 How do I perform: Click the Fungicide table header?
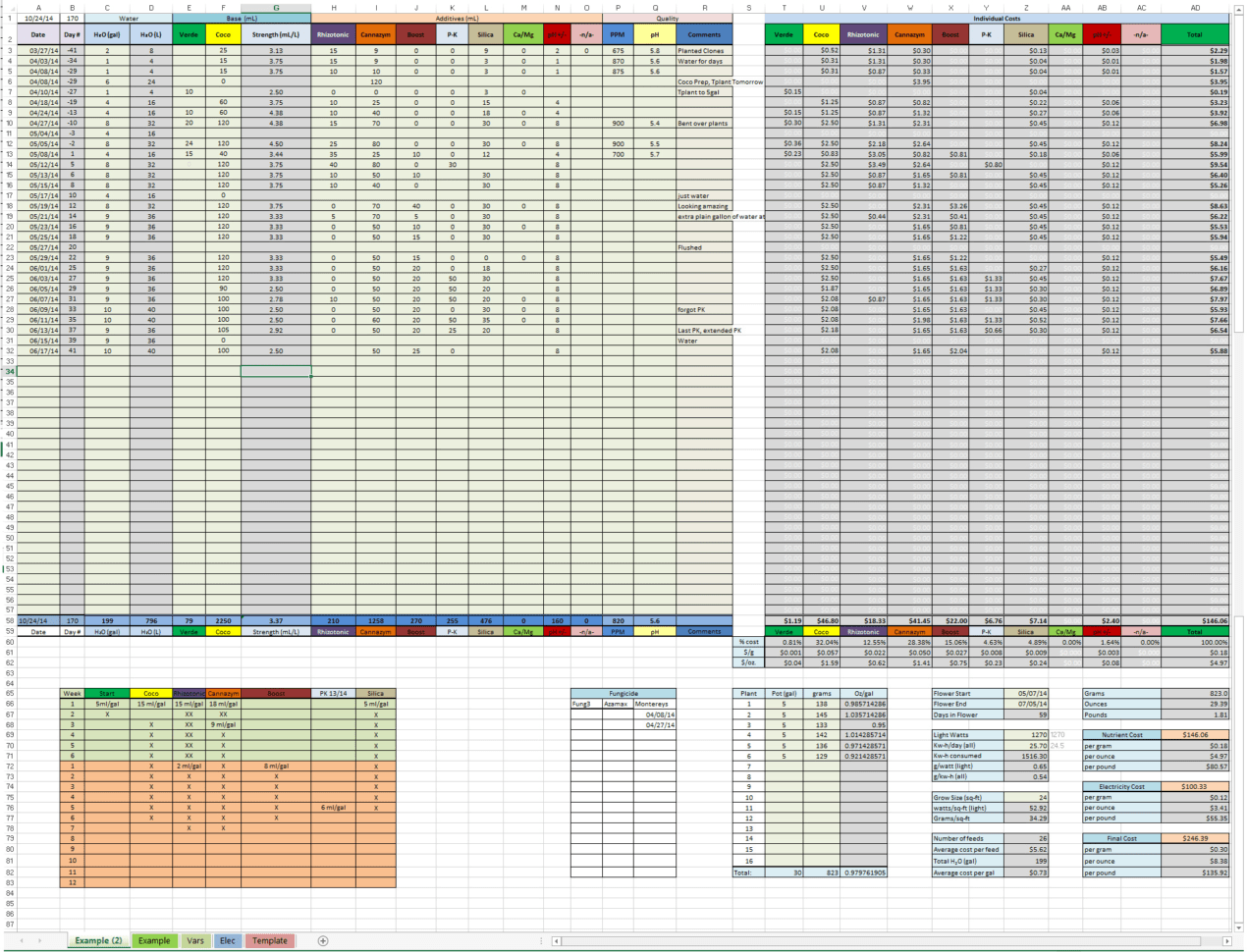coord(623,693)
